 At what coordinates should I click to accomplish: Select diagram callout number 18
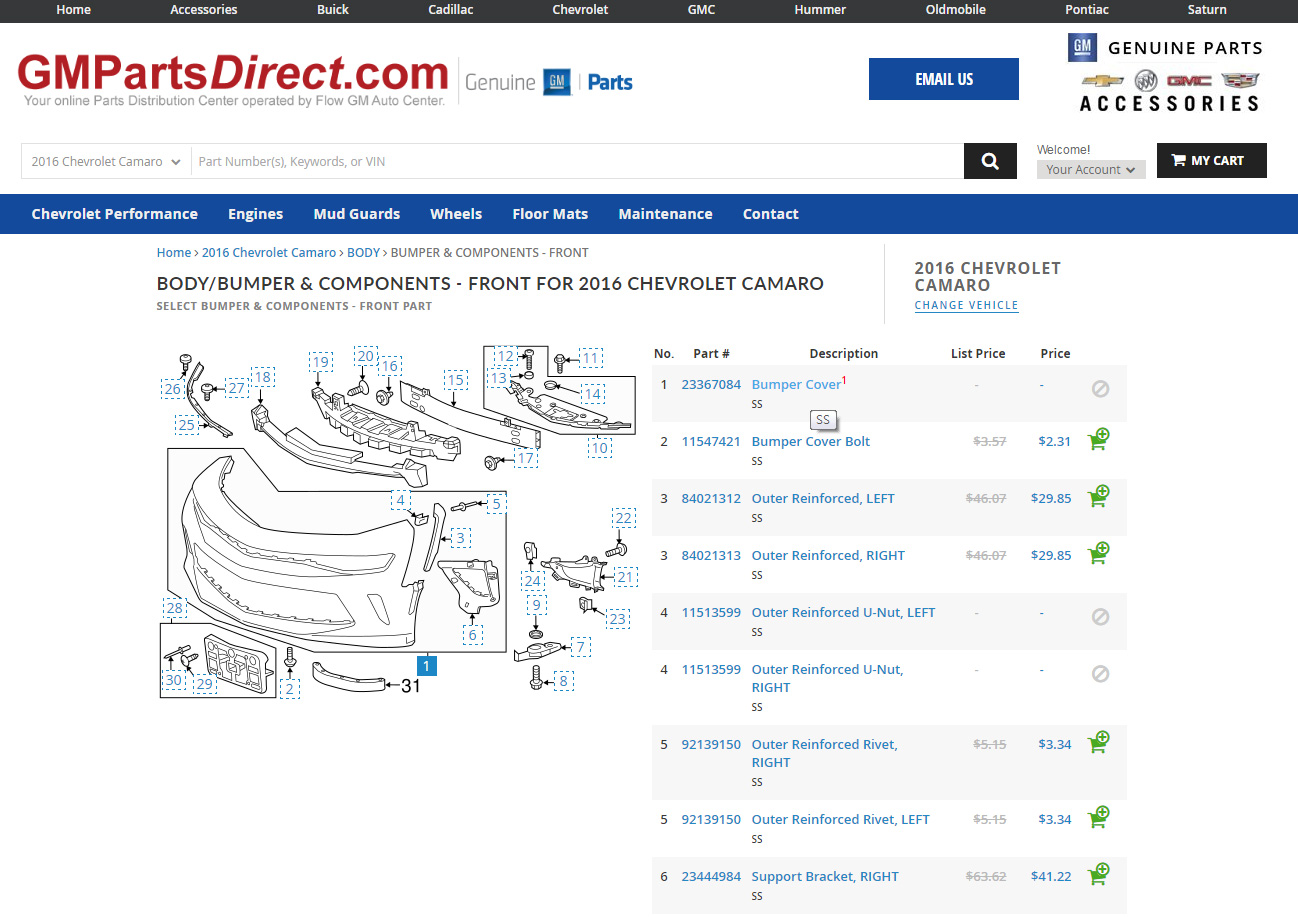262,377
